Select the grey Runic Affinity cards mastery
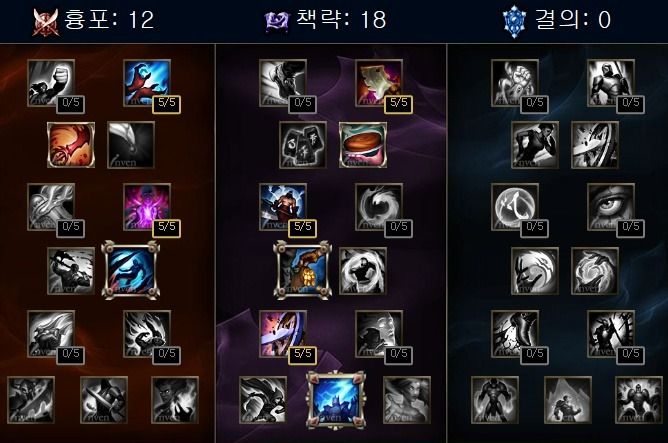Viewport: 668px width, 443px height. click(303, 145)
